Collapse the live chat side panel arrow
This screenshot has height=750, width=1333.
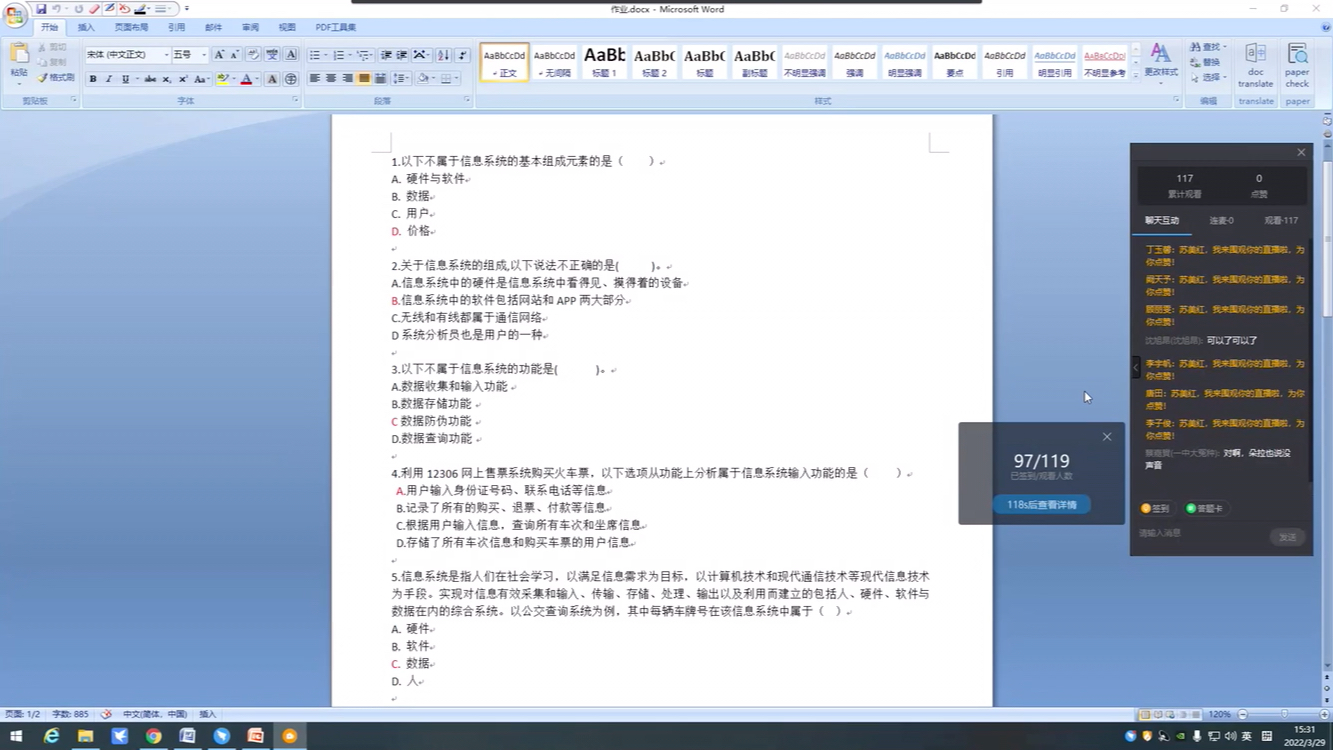(1135, 368)
